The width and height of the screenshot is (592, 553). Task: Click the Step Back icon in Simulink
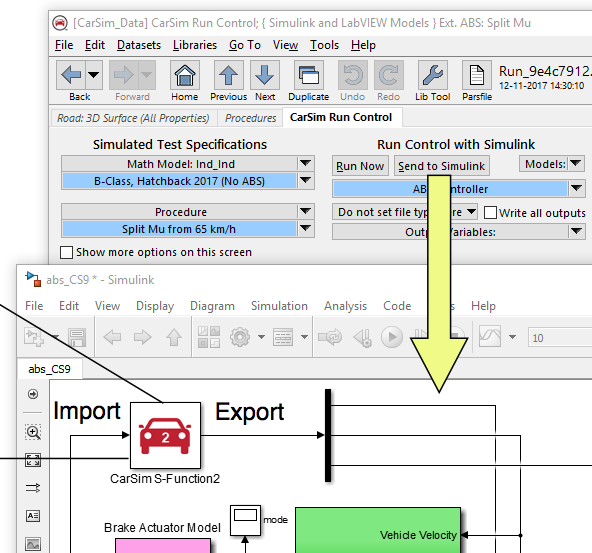click(x=362, y=337)
